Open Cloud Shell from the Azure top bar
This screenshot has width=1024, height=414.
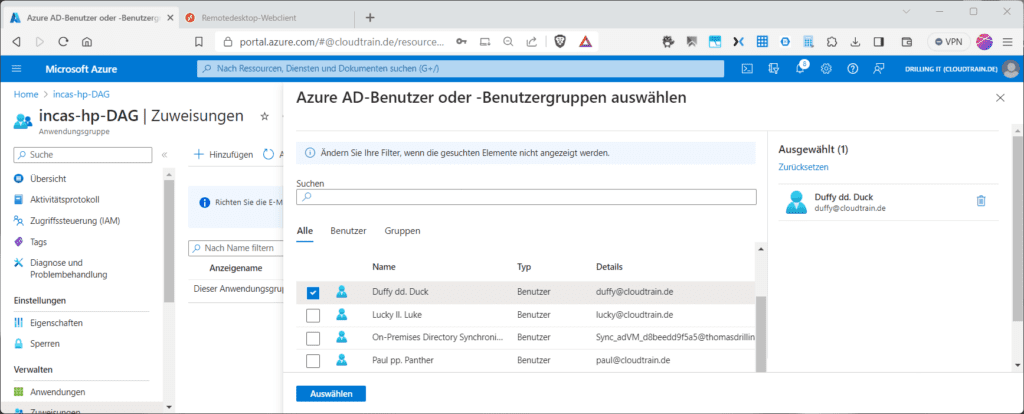[748, 69]
